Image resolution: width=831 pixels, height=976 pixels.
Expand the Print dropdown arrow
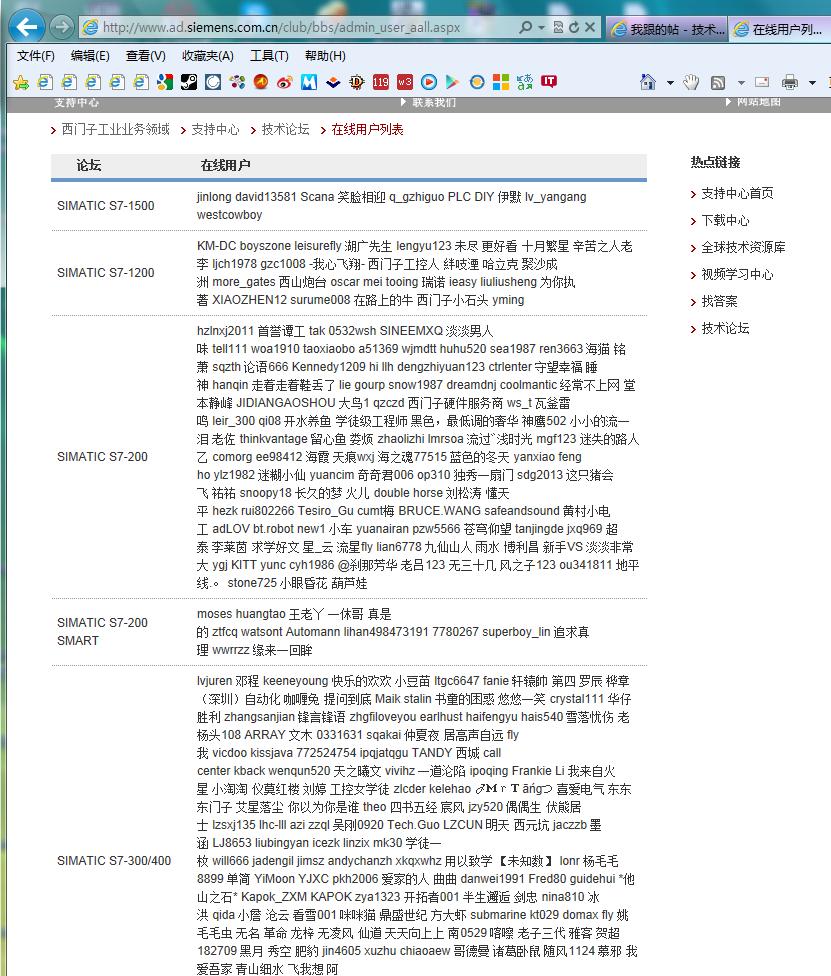coord(812,82)
